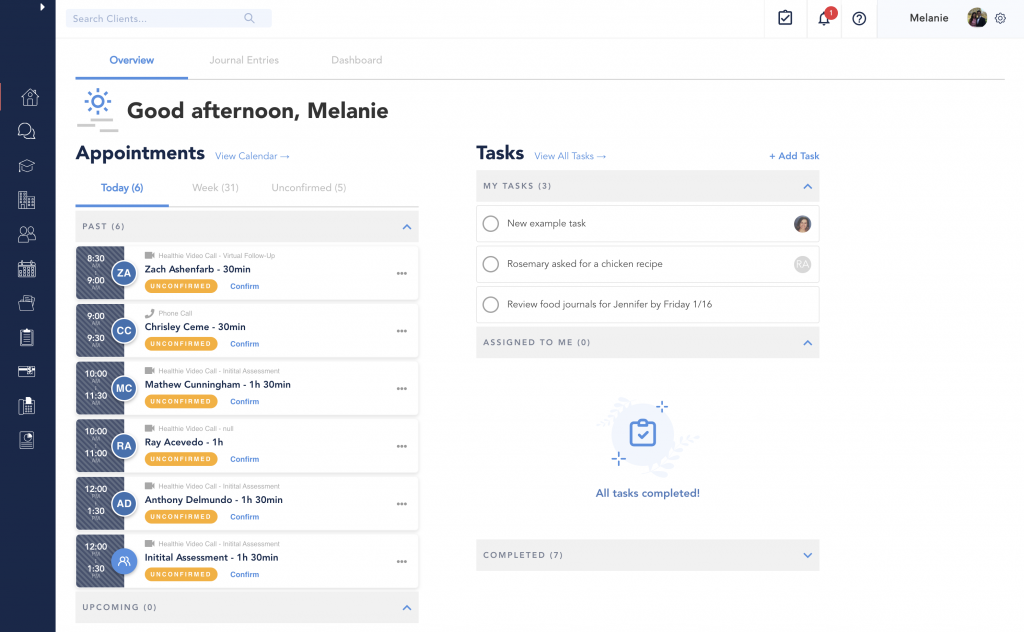Screen dimensions: 1024x632
Task: Click the AD client avatar badge
Action: (x=124, y=503)
